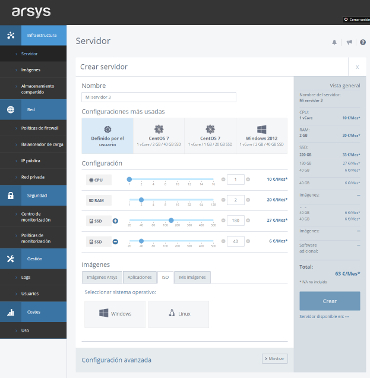Go to Servidores in the sidebar
The height and width of the screenshot is (378, 370).
[x=33, y=54]
